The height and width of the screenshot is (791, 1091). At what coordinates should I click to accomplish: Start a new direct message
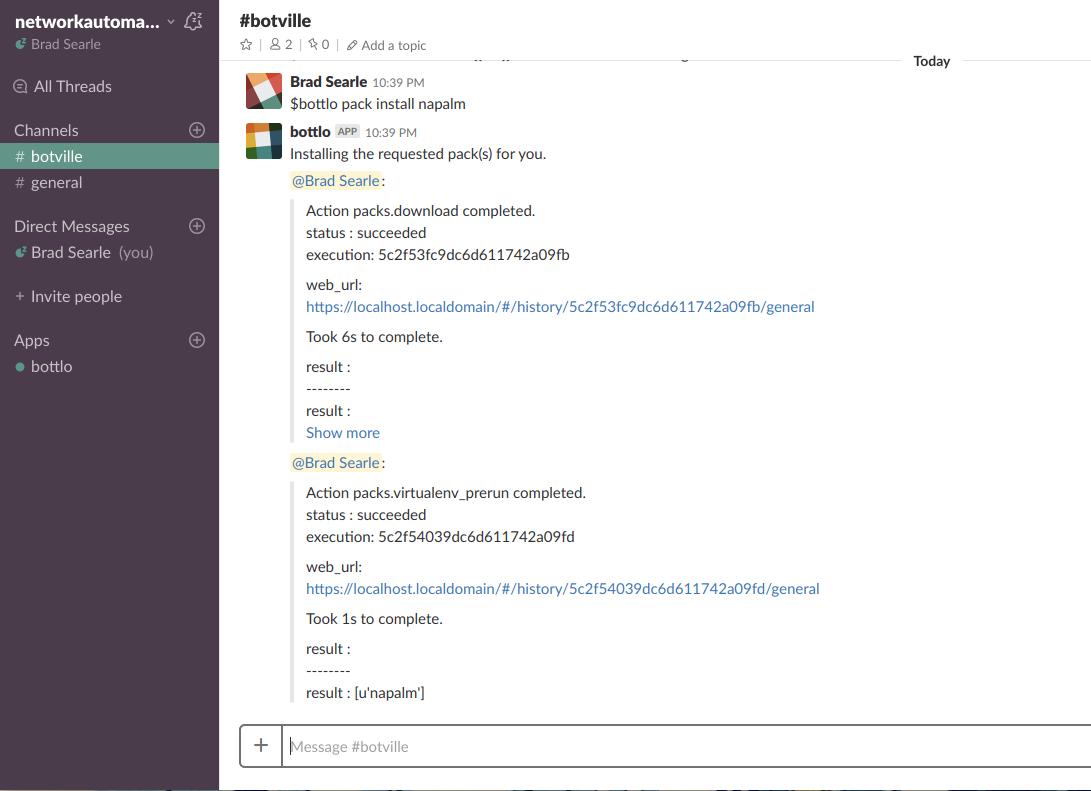[197, 226]
